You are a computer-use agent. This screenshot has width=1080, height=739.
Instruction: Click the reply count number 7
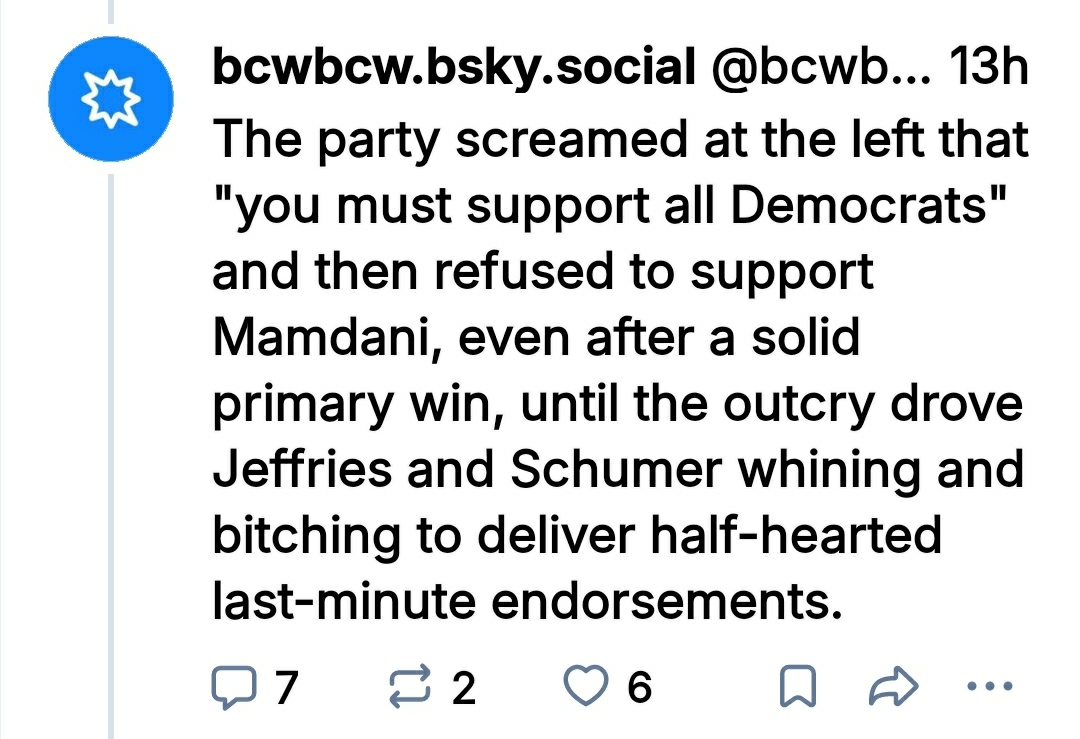(x=287, y=687)
